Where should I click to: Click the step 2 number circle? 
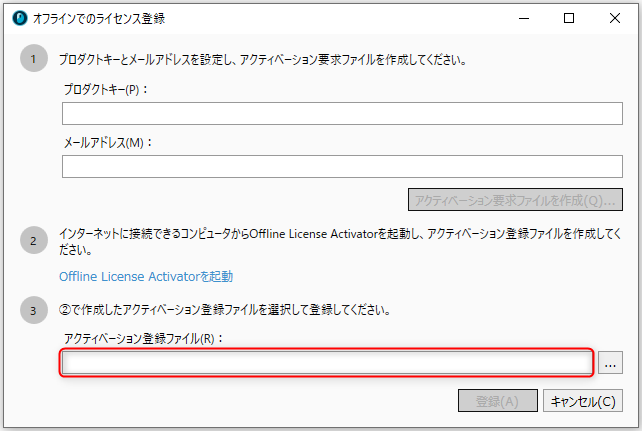pos(34,240)
